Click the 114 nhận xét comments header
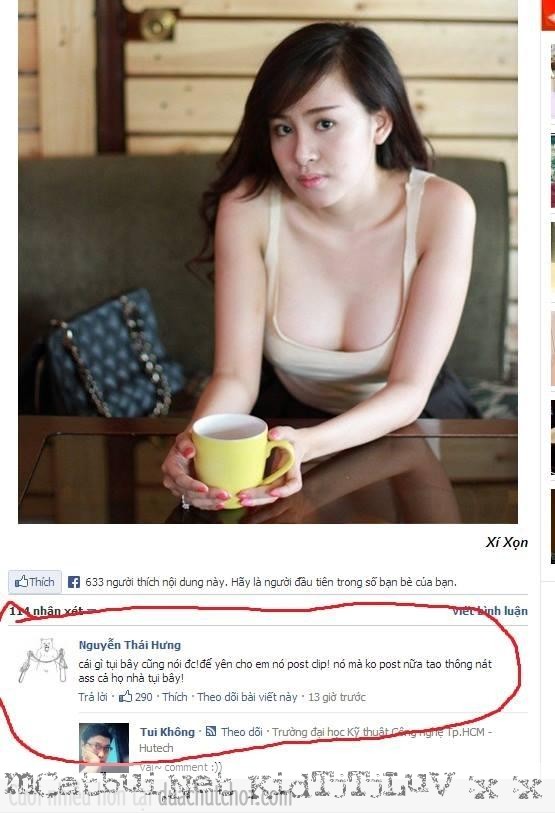 pyautogui.click(x=46, y=611)
